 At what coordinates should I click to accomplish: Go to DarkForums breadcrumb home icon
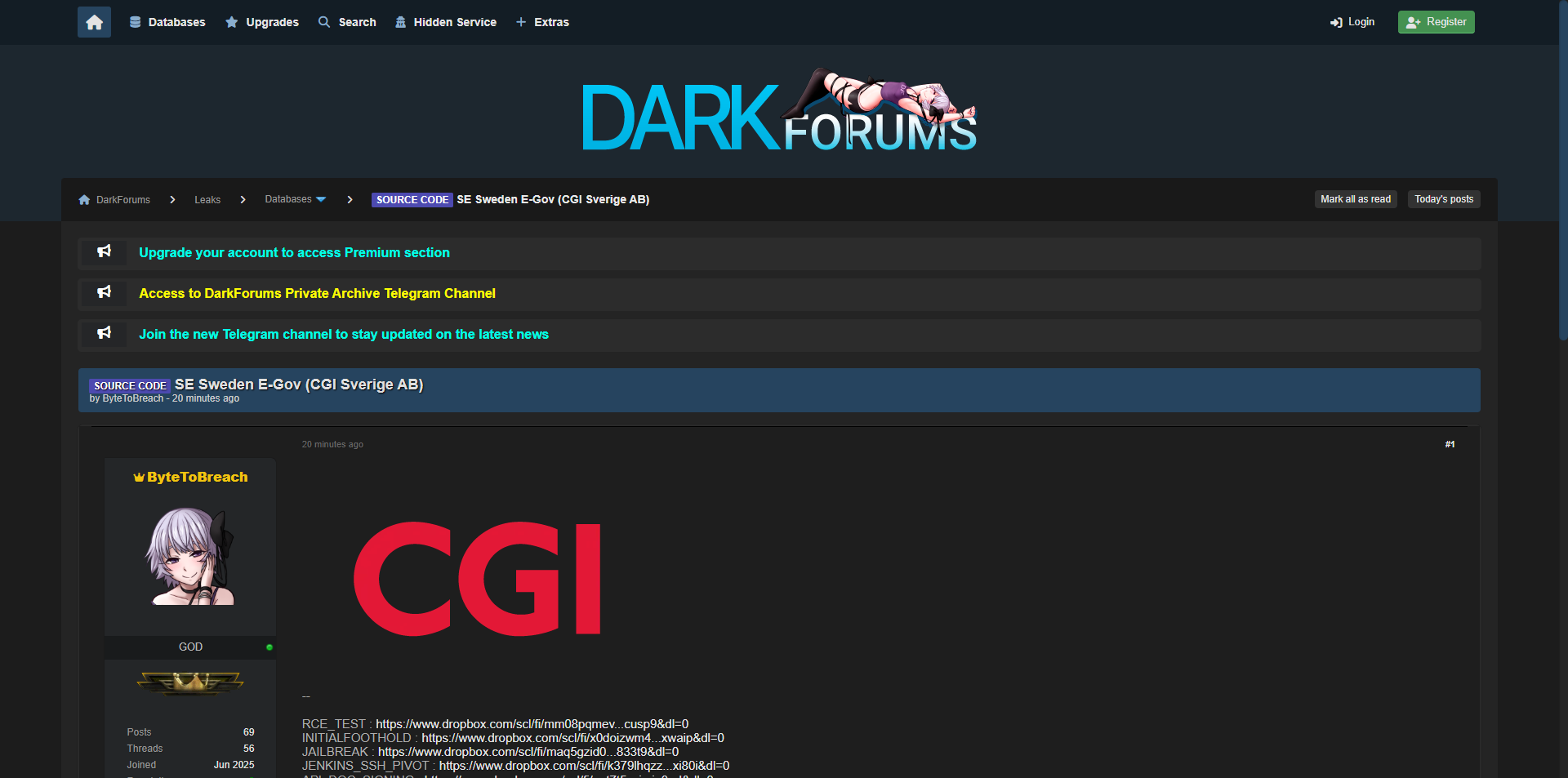84,200
